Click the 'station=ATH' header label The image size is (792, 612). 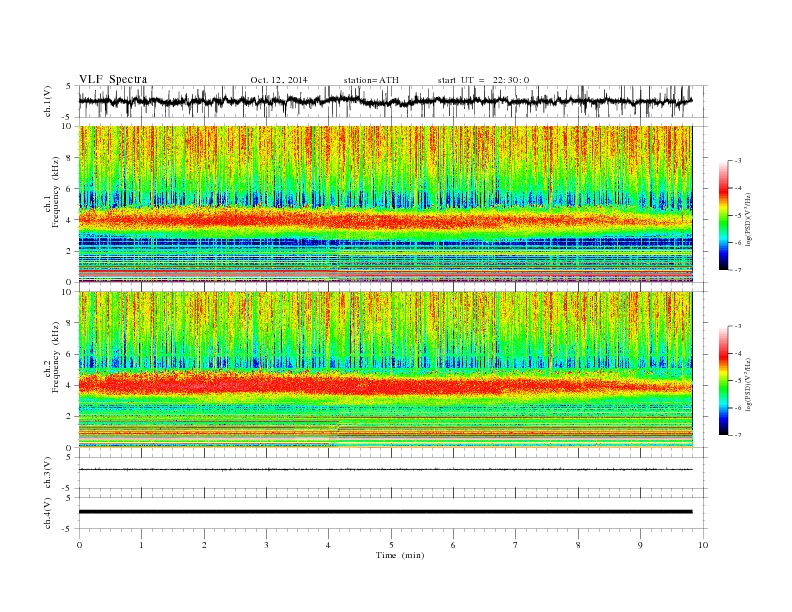(x=371, y=80)
